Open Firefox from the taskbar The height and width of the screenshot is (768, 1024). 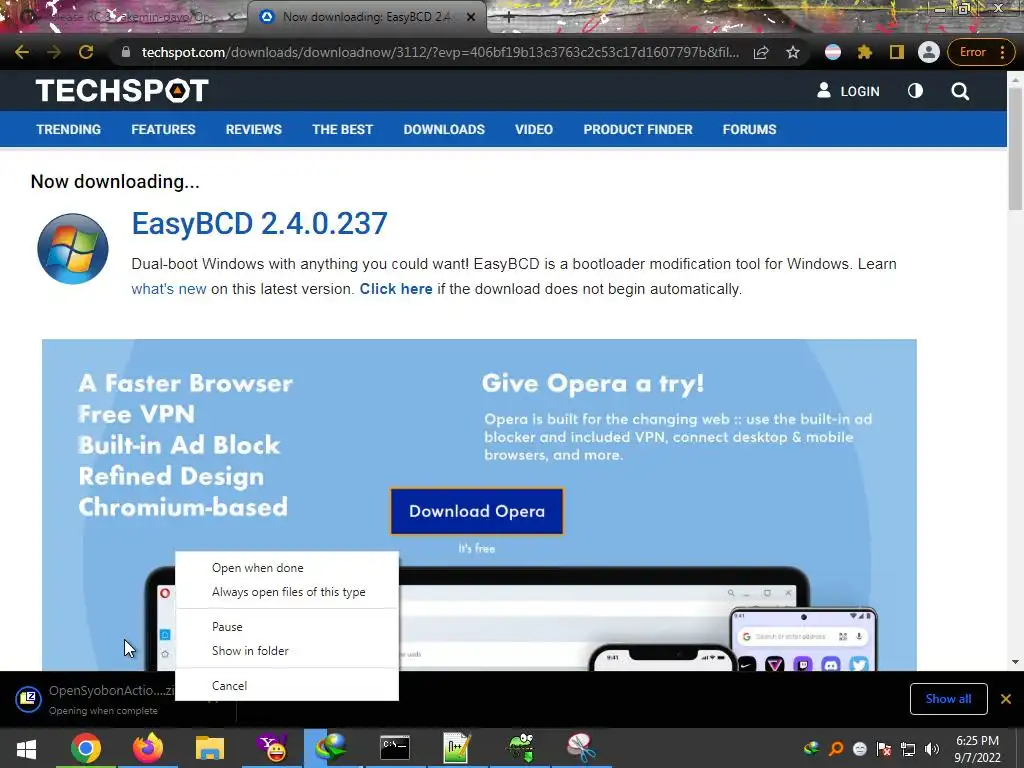[148, 748]
